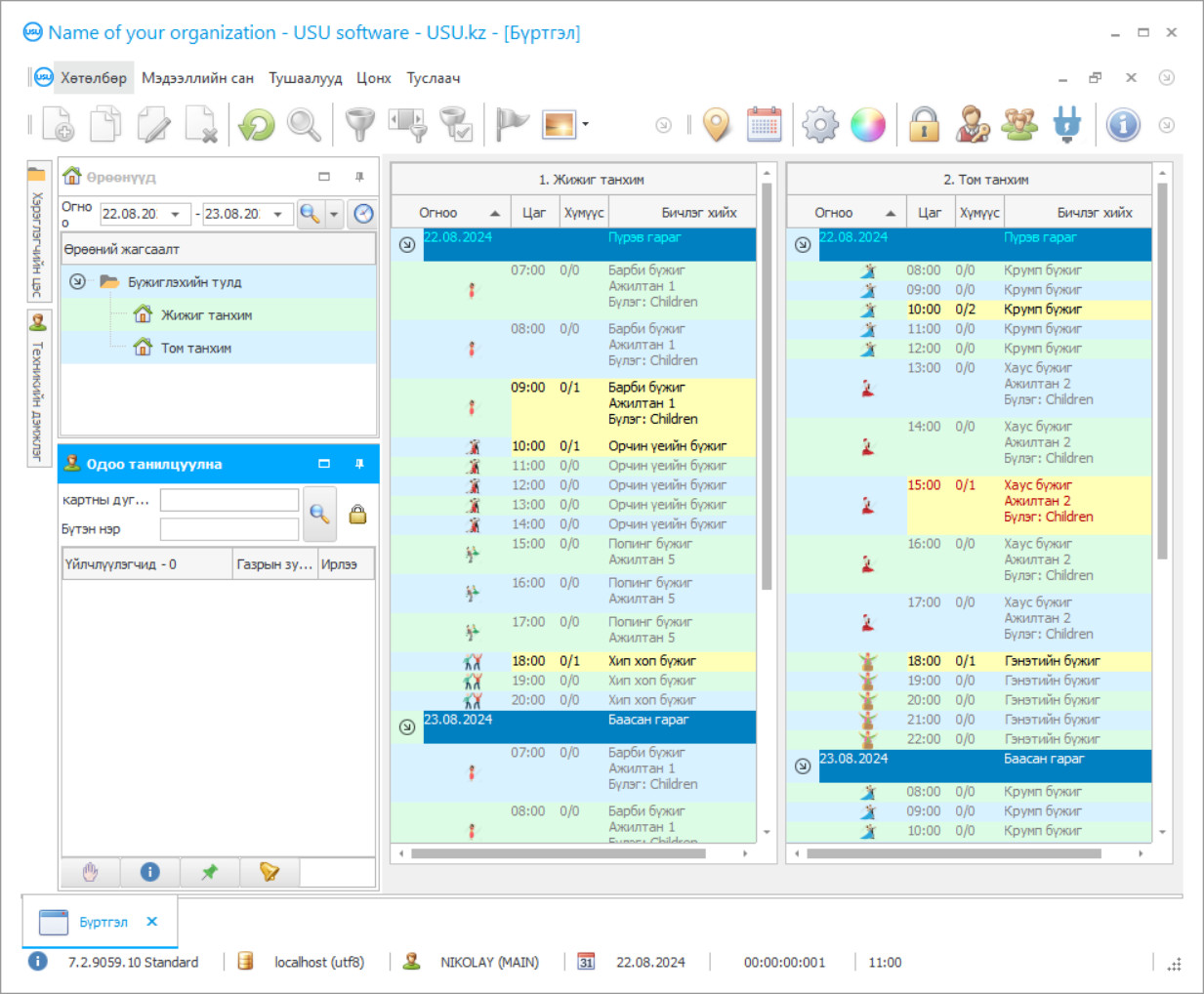Open the settings gear icon

click(x=820, y=125)
